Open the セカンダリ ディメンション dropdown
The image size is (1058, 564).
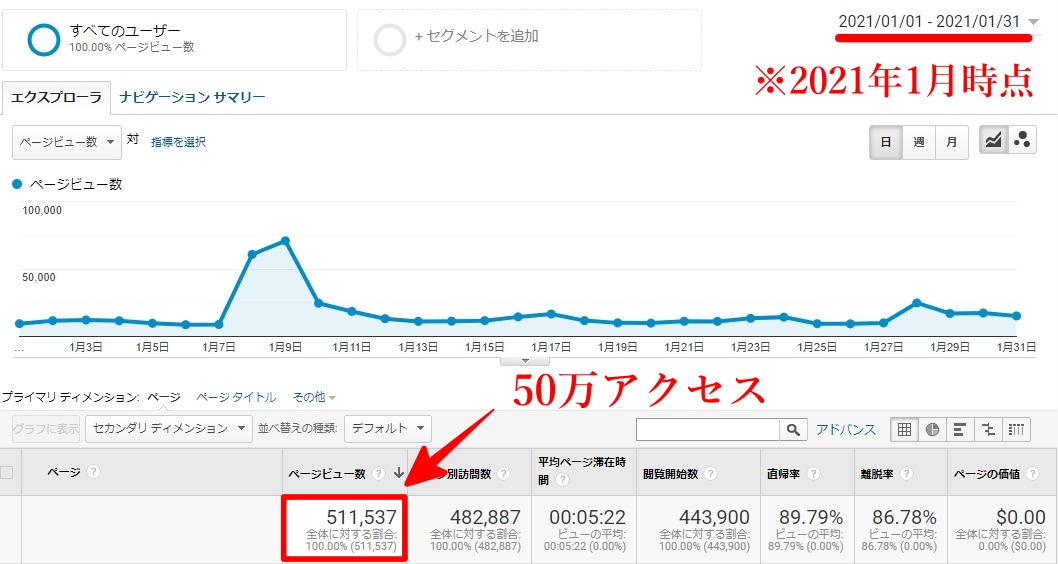pyautogui.click(x=169, y=428)
